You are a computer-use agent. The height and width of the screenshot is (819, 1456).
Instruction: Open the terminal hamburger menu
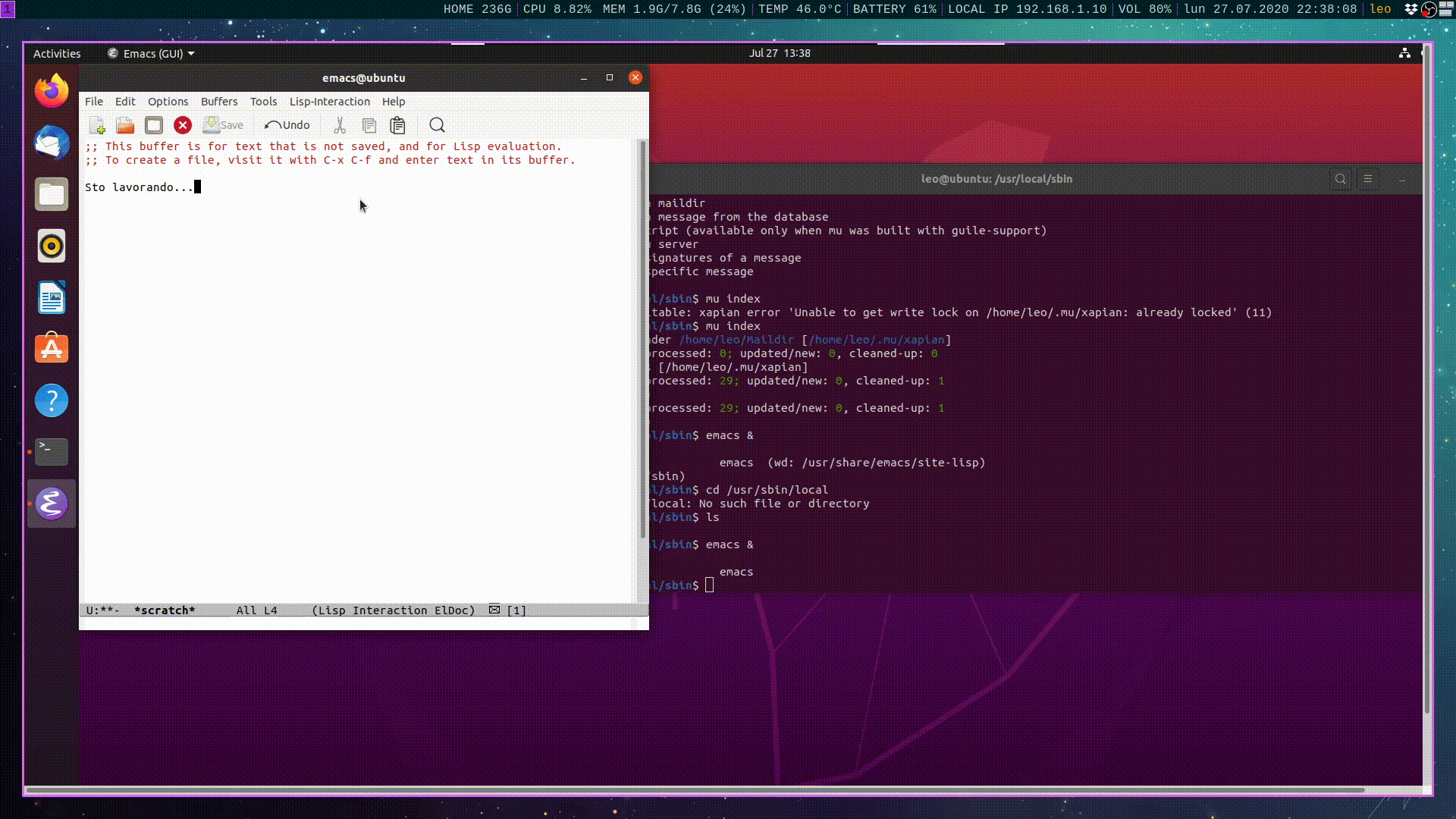1368,179
